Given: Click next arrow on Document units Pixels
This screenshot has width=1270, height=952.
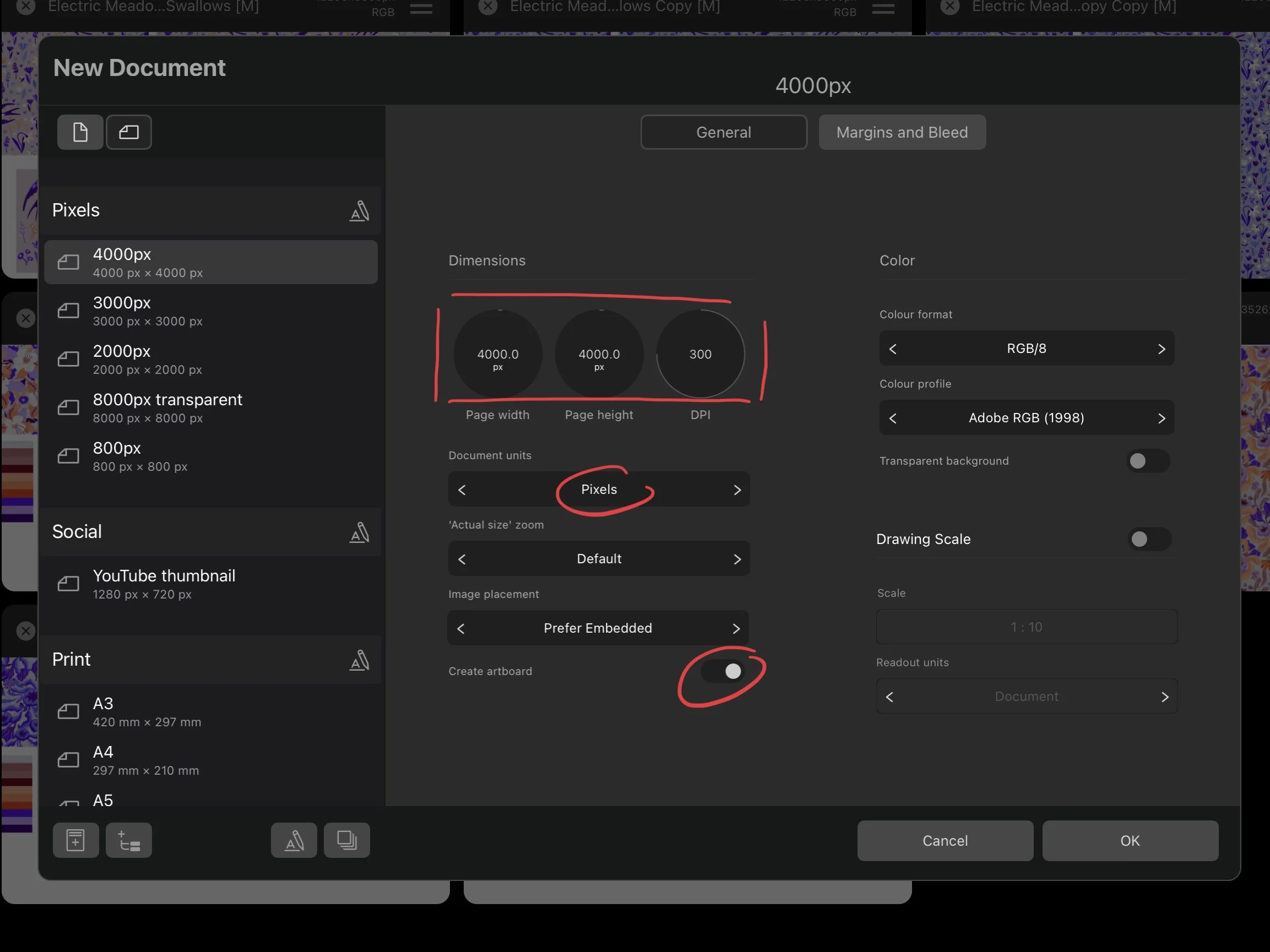Looking at the screenshot, I should pos(737,489).
